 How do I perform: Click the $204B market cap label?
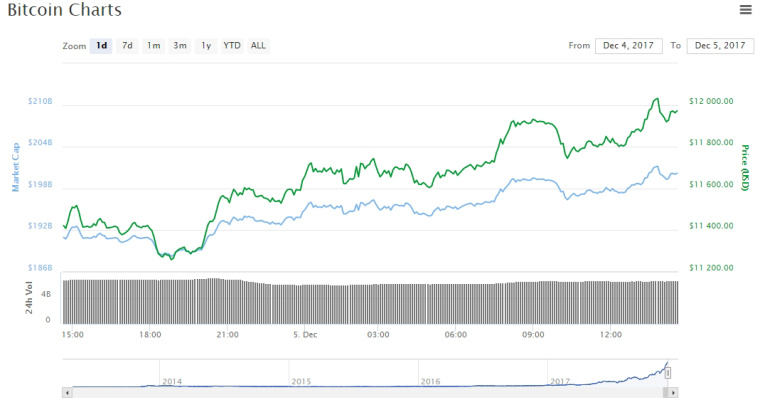tap(40, 143)
